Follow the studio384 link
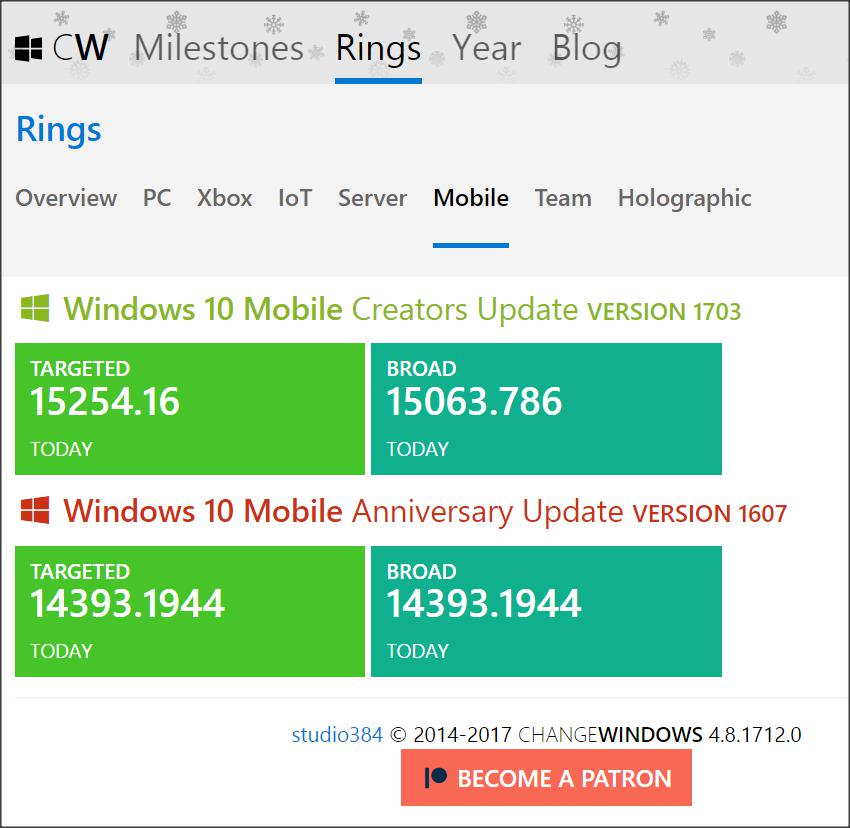Image resolution: width=850 pixels, height=828 pixels. coord(337,735)
